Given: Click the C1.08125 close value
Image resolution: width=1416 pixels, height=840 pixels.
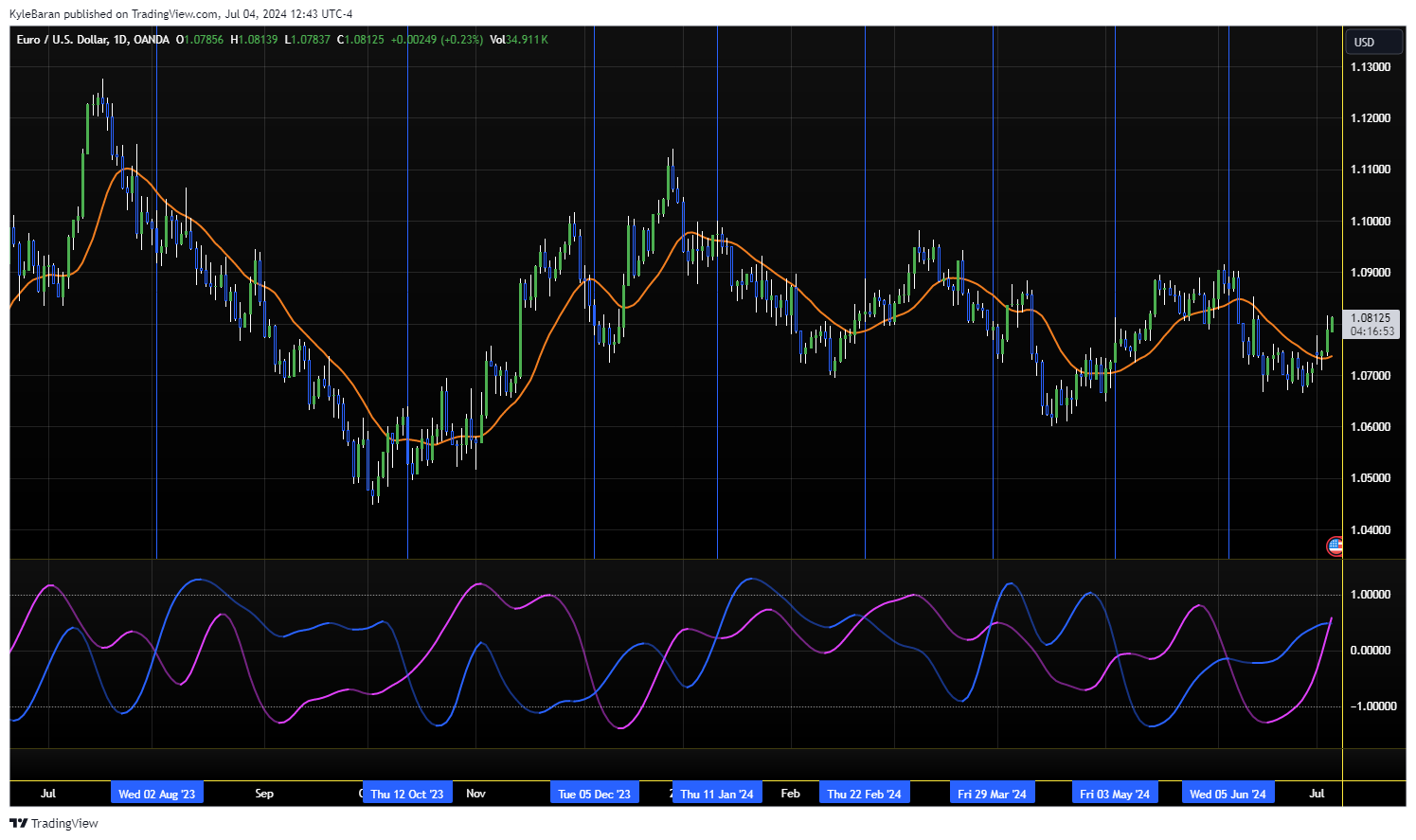Looking at the screenshot, I should pyautogui.click(x=361, y=40).
